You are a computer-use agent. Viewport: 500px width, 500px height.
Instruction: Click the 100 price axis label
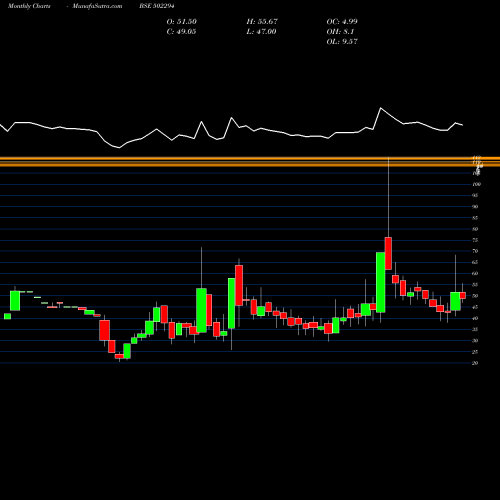pyautogui.click(x=476, y=184)
